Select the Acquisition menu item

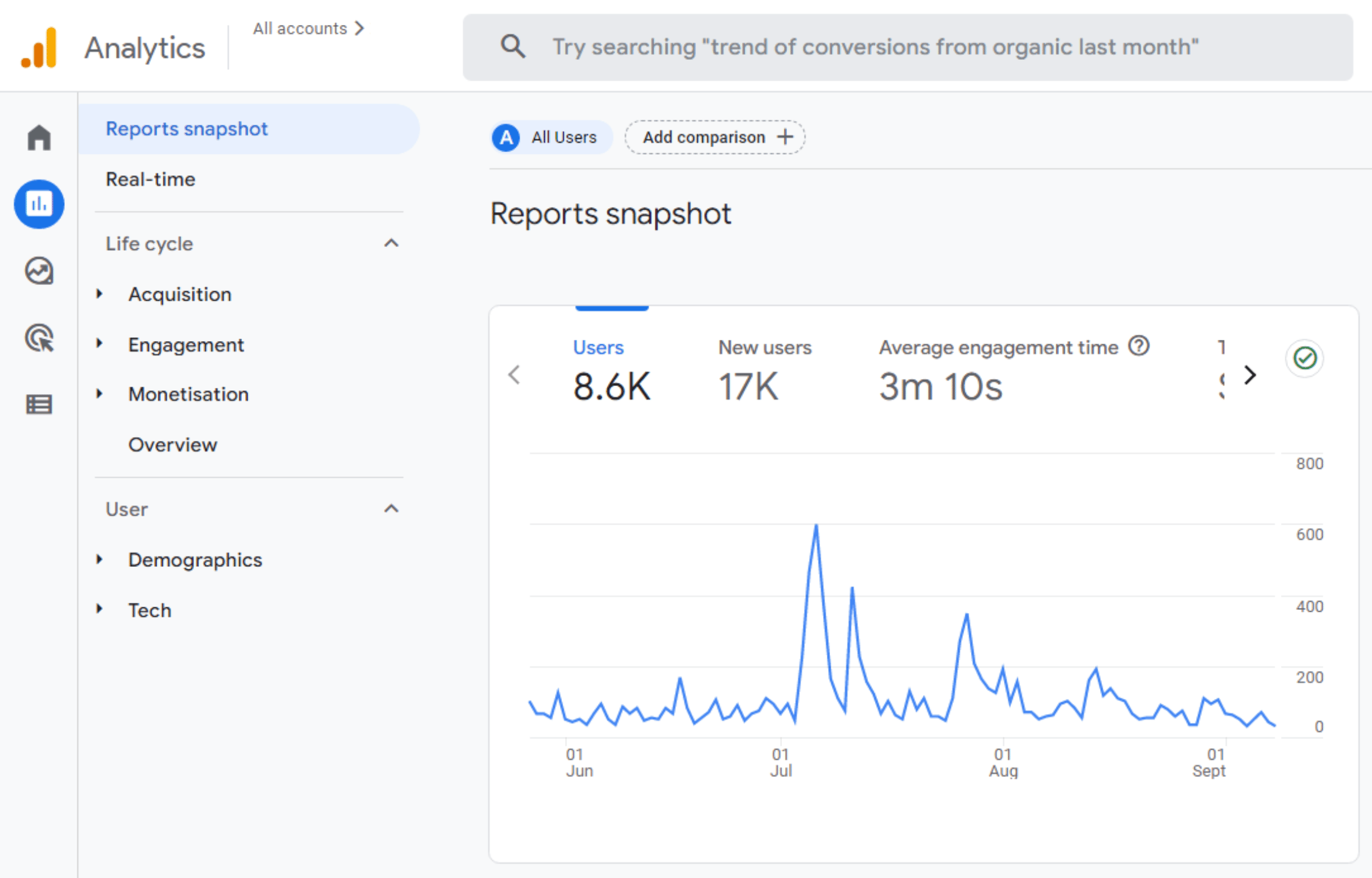pos(180,294)
